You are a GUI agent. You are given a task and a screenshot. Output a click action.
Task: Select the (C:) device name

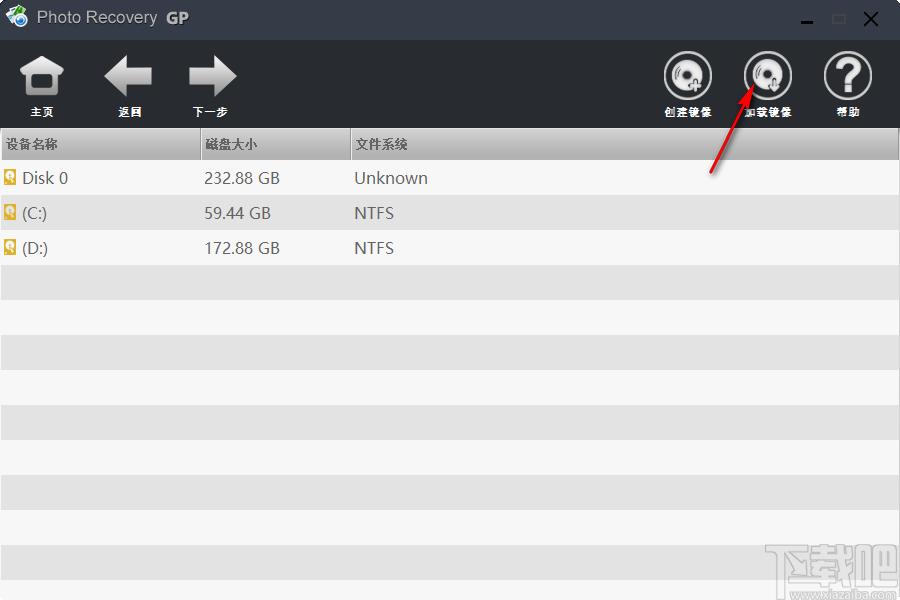pos(34,214)
